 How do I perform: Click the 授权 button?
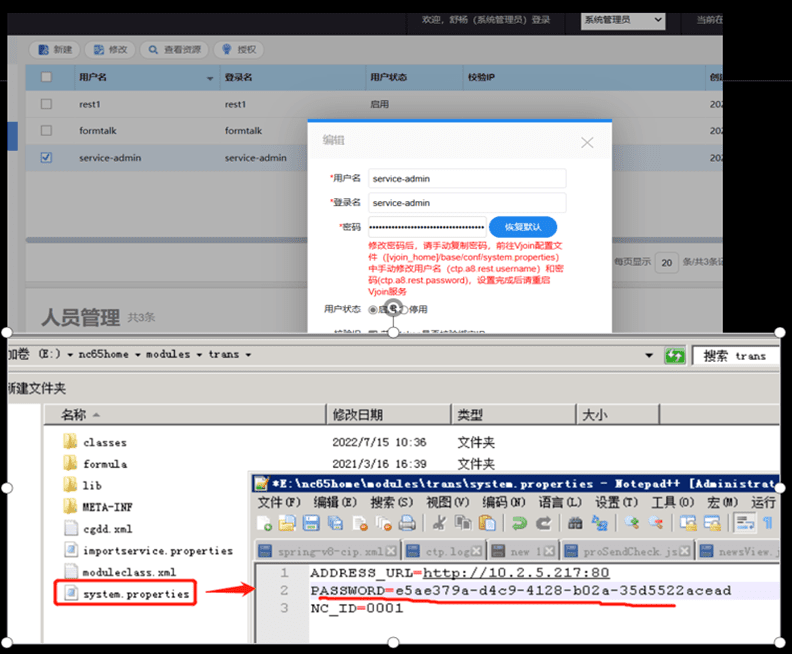(238, 49)
